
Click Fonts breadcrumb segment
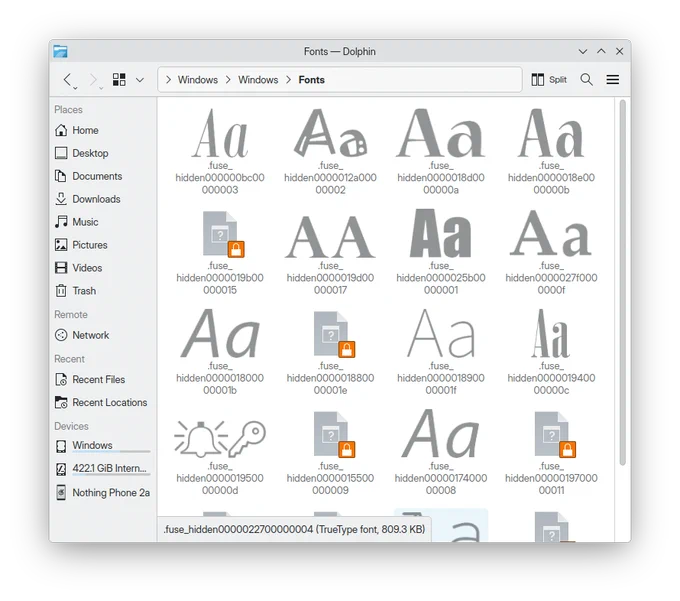pyautogui.click(x=311, y=80)
